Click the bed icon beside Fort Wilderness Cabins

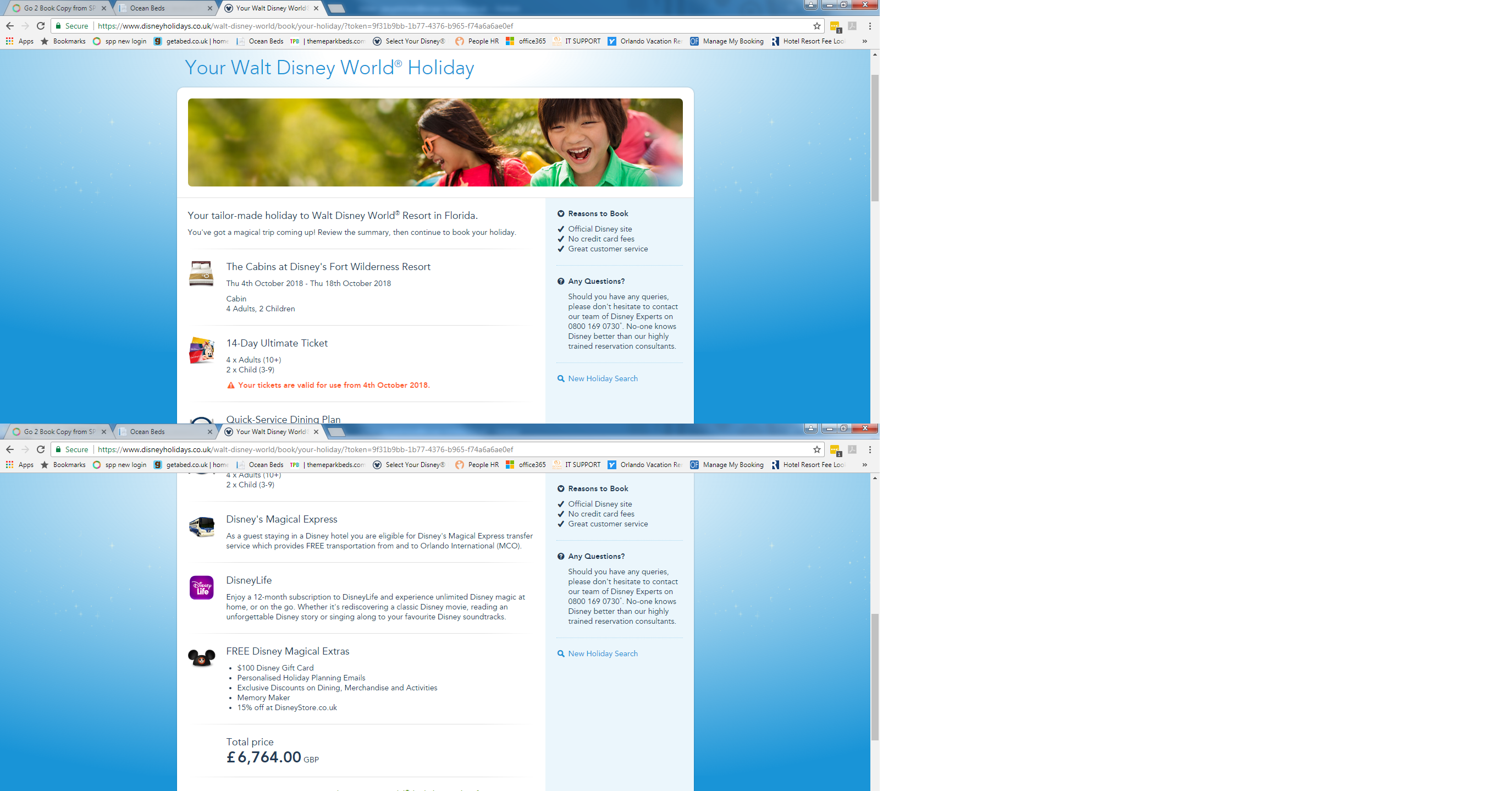pyautogui.click(x=201, y=273)
